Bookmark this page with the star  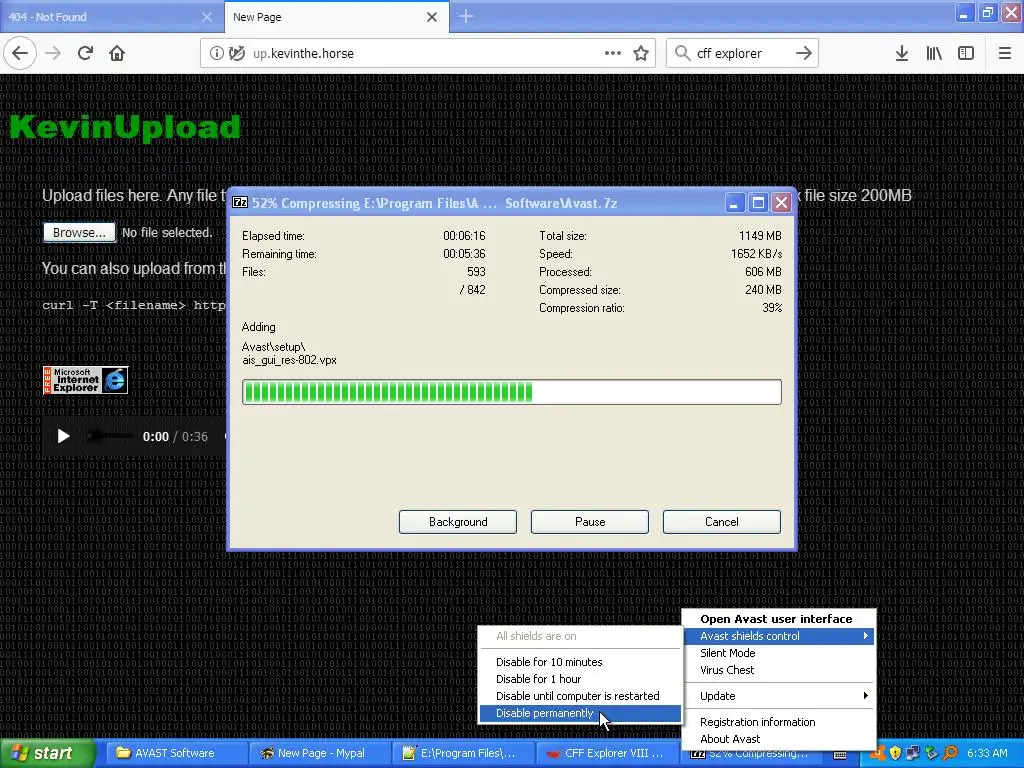click(641, 54)
